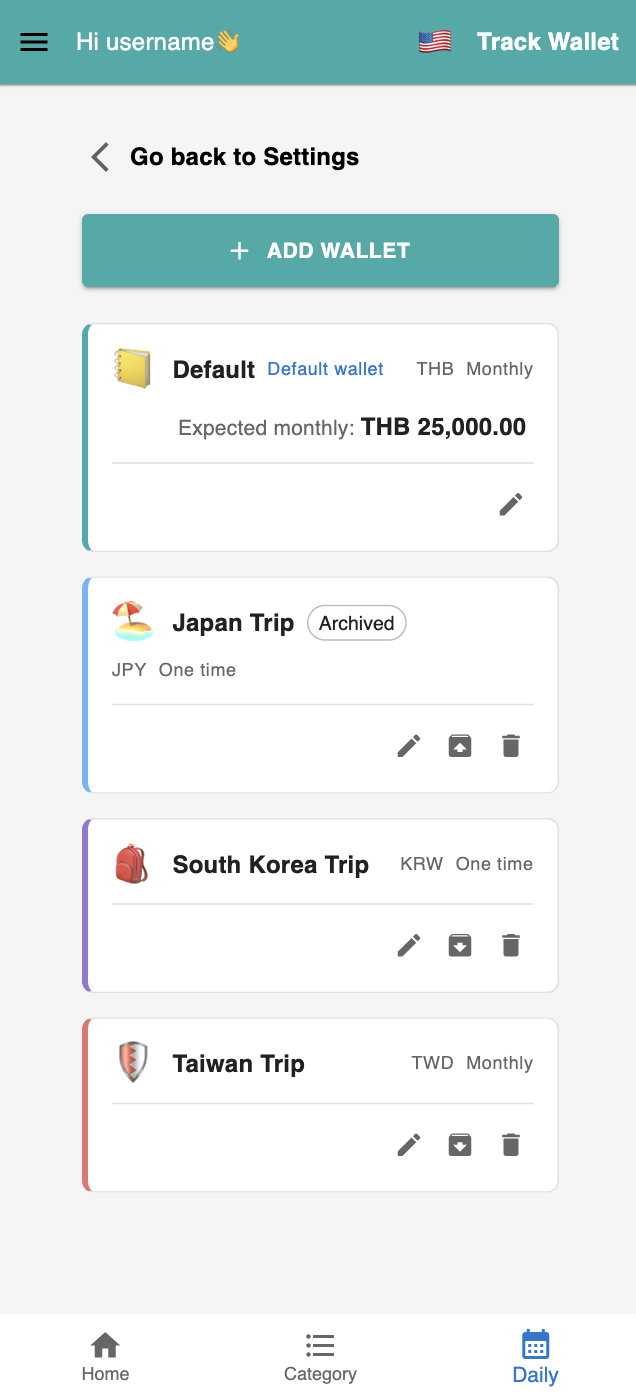636x1394 pixels.
Task: Switch to the Home tab
Action: pyautogui.click(x=105, y=1356)
